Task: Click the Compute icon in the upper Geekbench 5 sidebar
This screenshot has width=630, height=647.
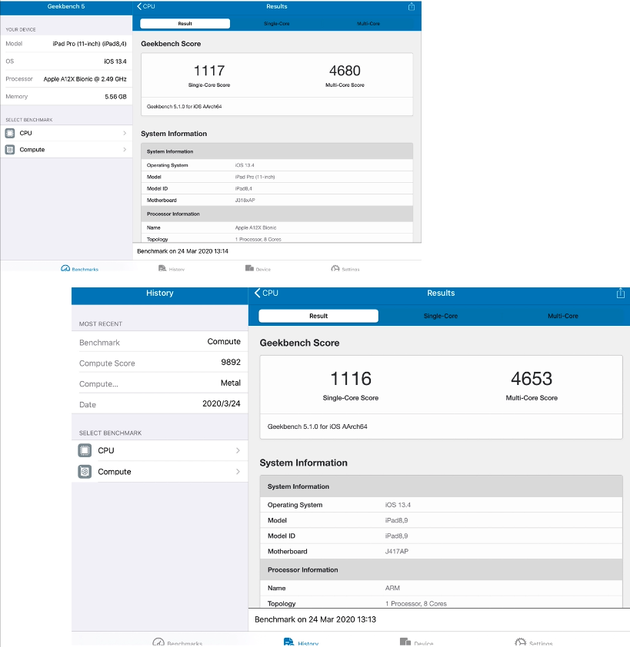Action: click(10, 150)
